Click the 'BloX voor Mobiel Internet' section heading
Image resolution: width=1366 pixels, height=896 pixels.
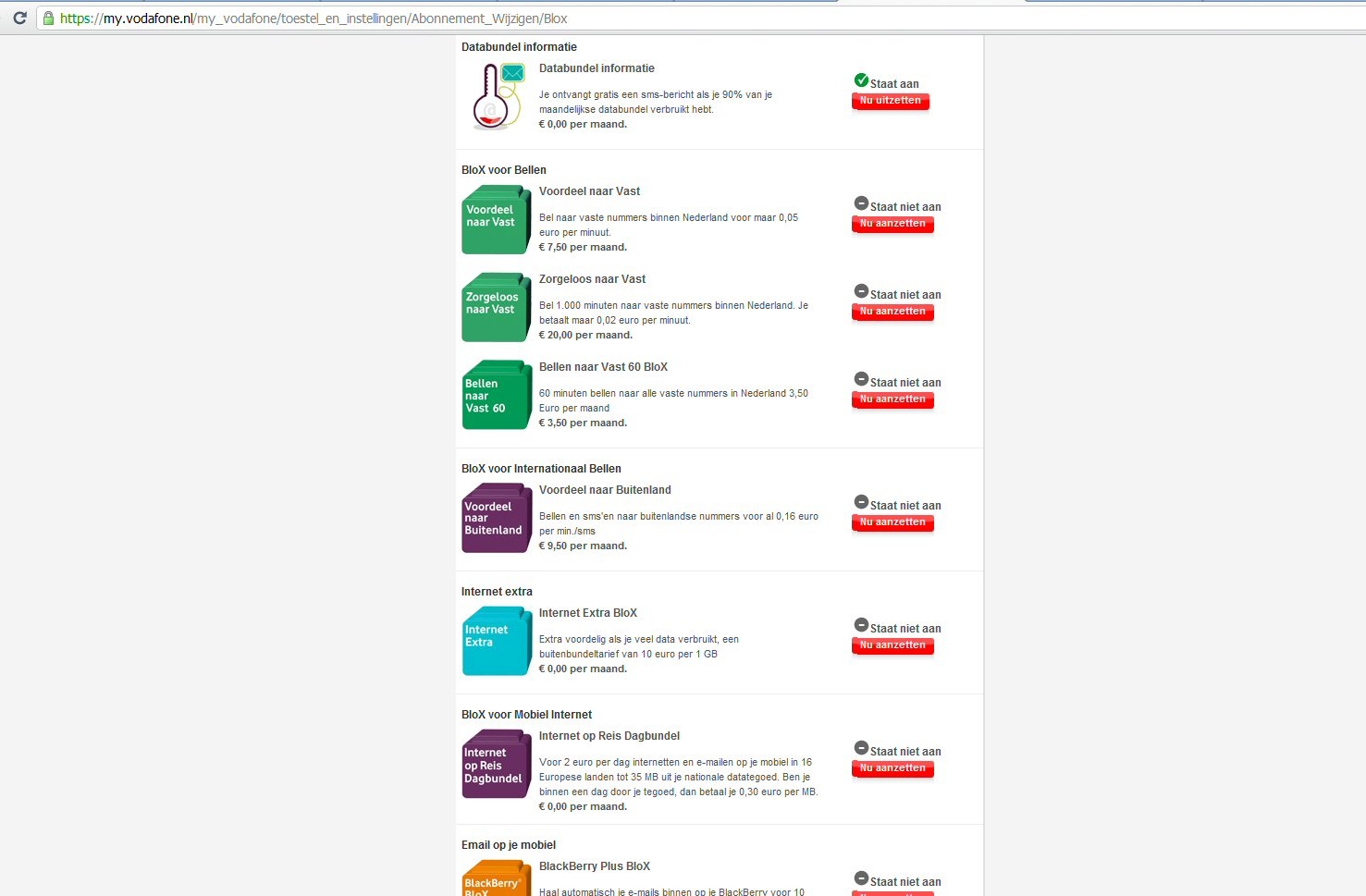click(526, 715)
